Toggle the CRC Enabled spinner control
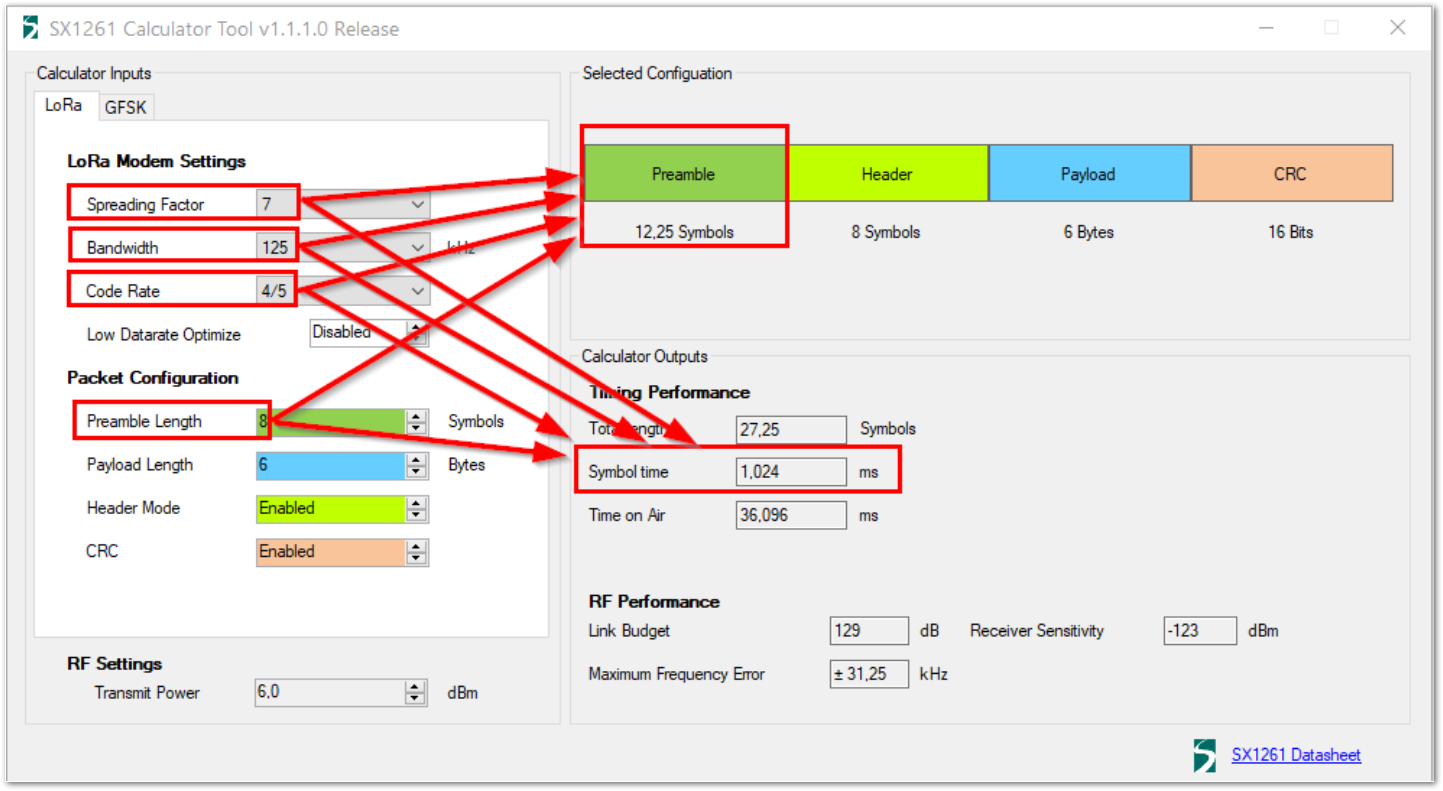1443x791 pixels. pyautogui.click(x=417, y=552)
